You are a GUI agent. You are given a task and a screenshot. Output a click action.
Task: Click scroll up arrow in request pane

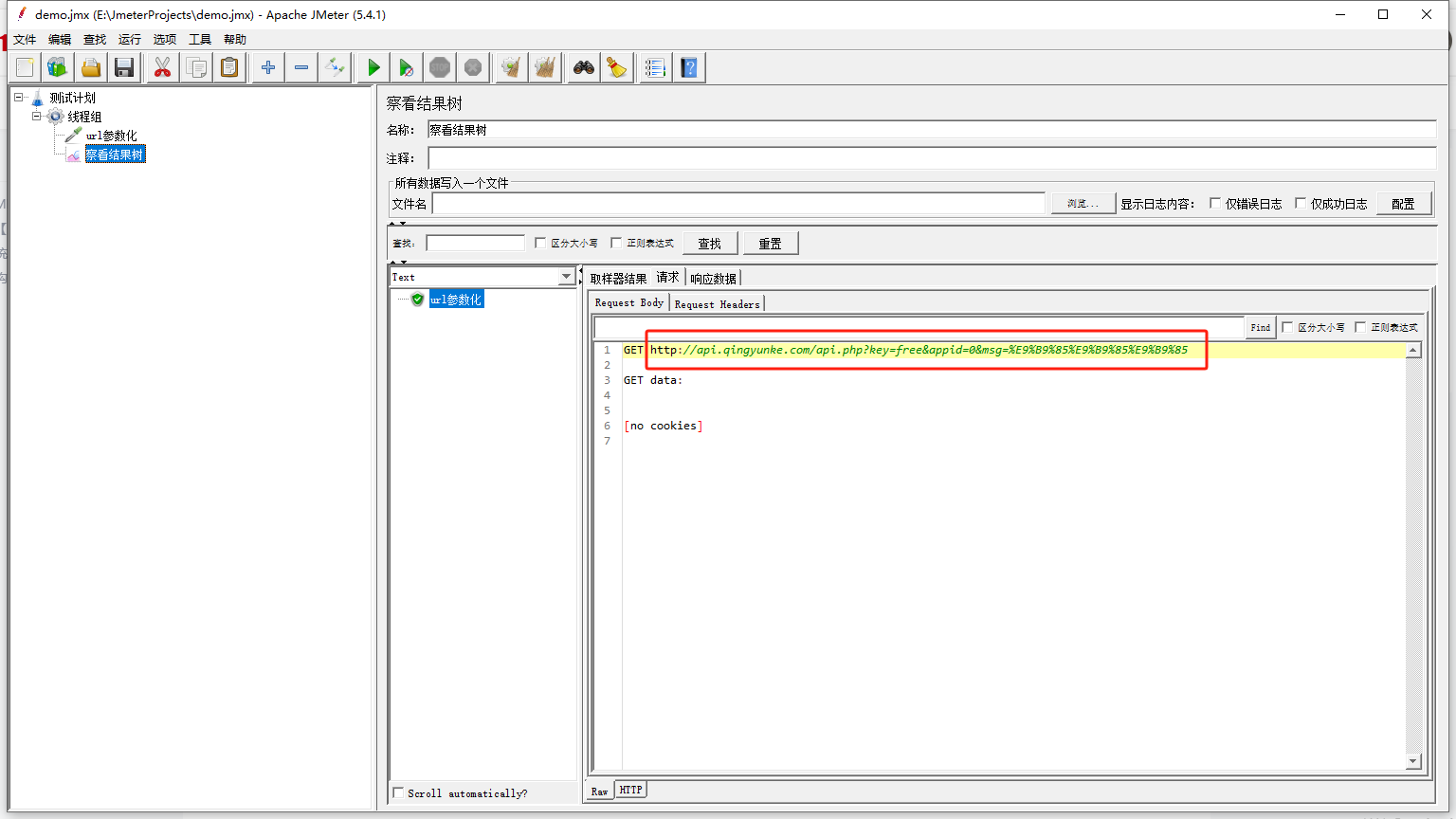coord(1413,351)
